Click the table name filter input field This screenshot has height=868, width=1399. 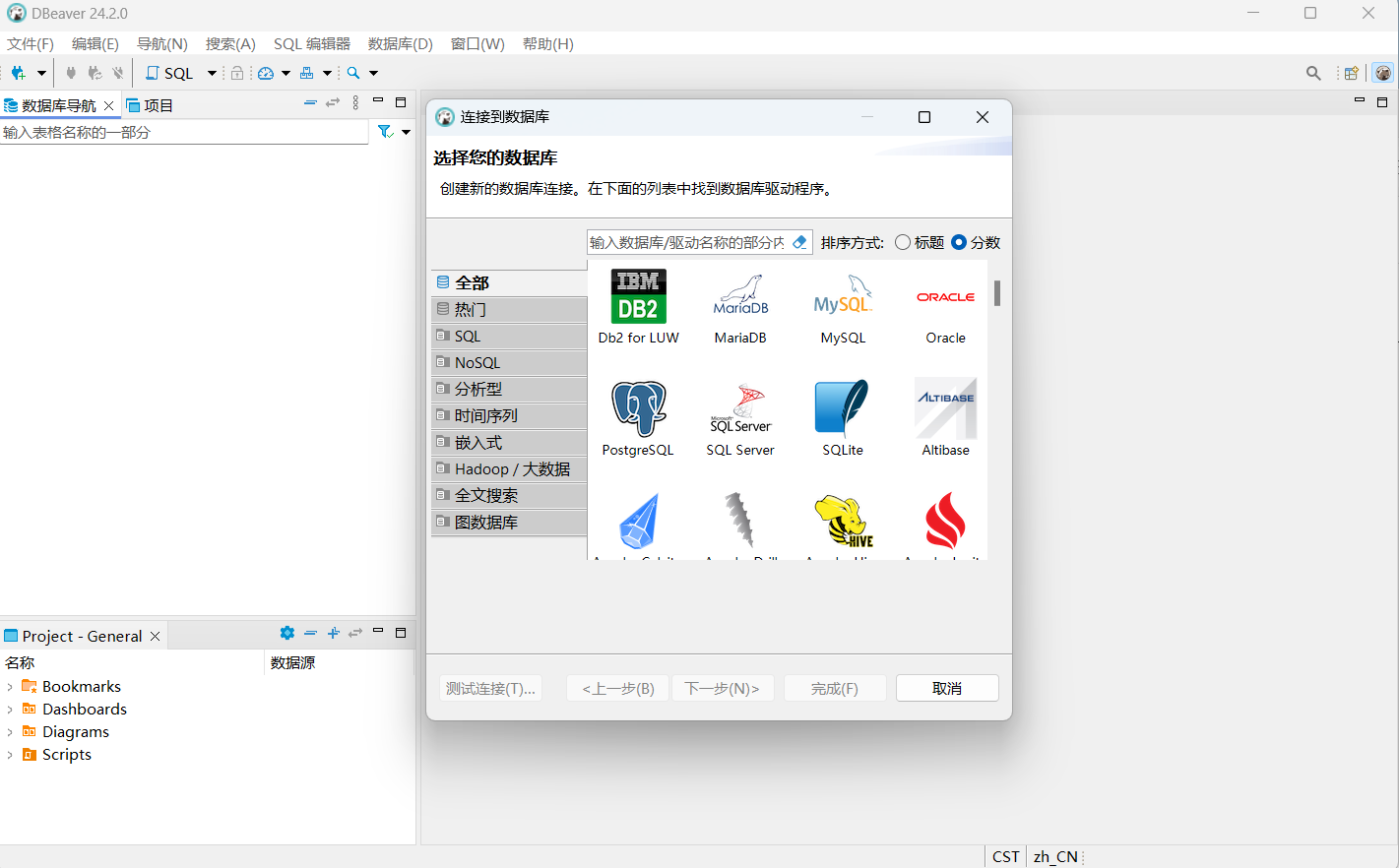click(x=184, y=132)
